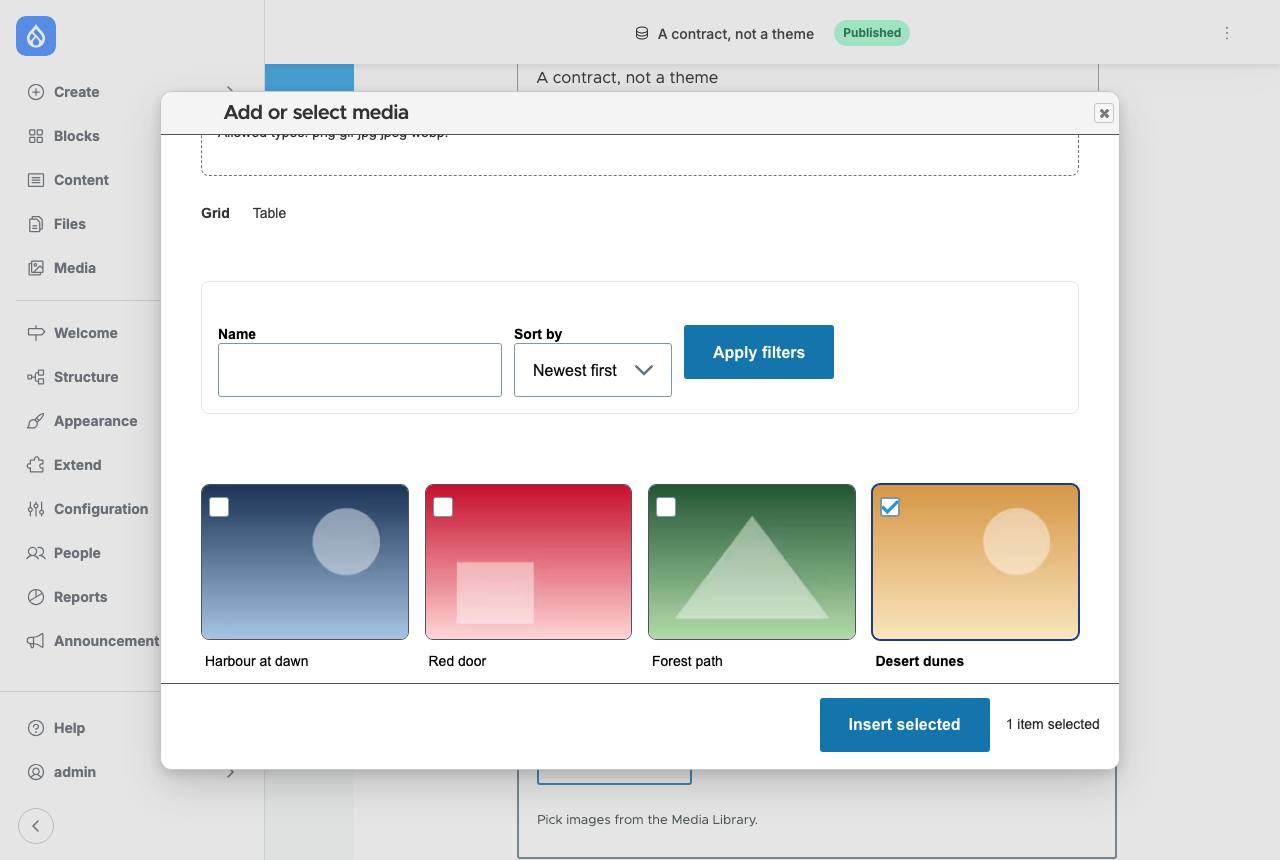Click the Reports pie-chart icon
1280x860 pixels.
(36, 597)
